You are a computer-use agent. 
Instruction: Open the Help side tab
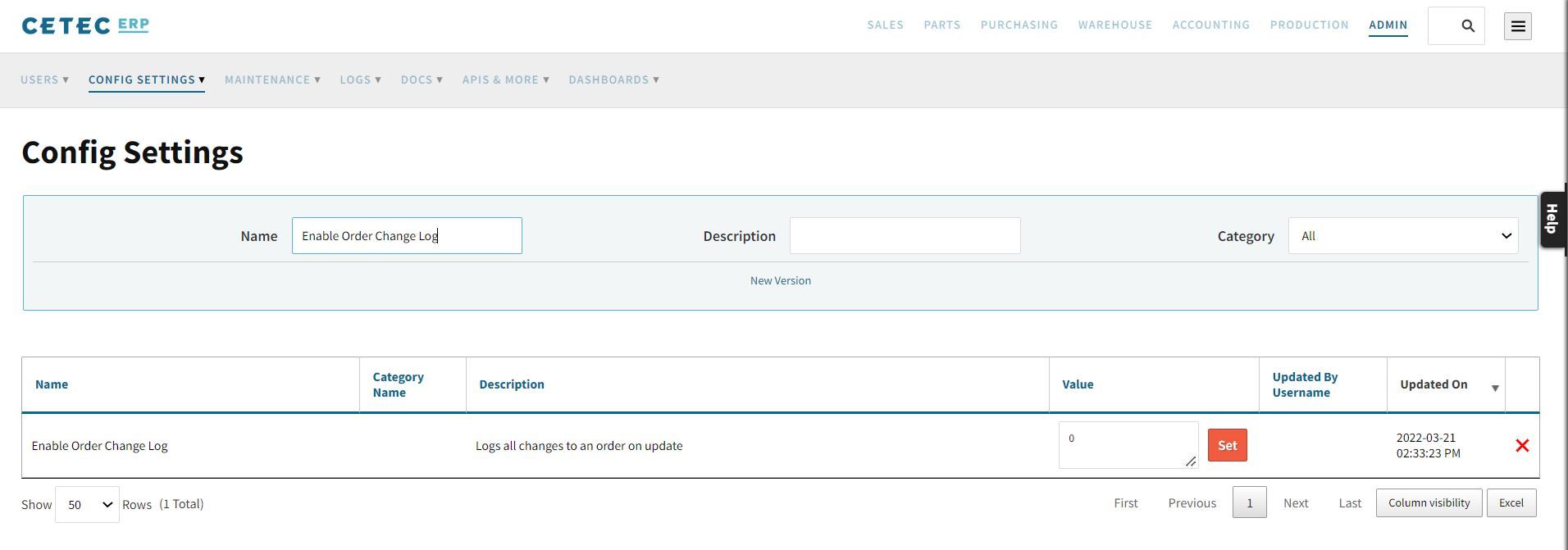pyautogui.click(x=1552, y=220)
